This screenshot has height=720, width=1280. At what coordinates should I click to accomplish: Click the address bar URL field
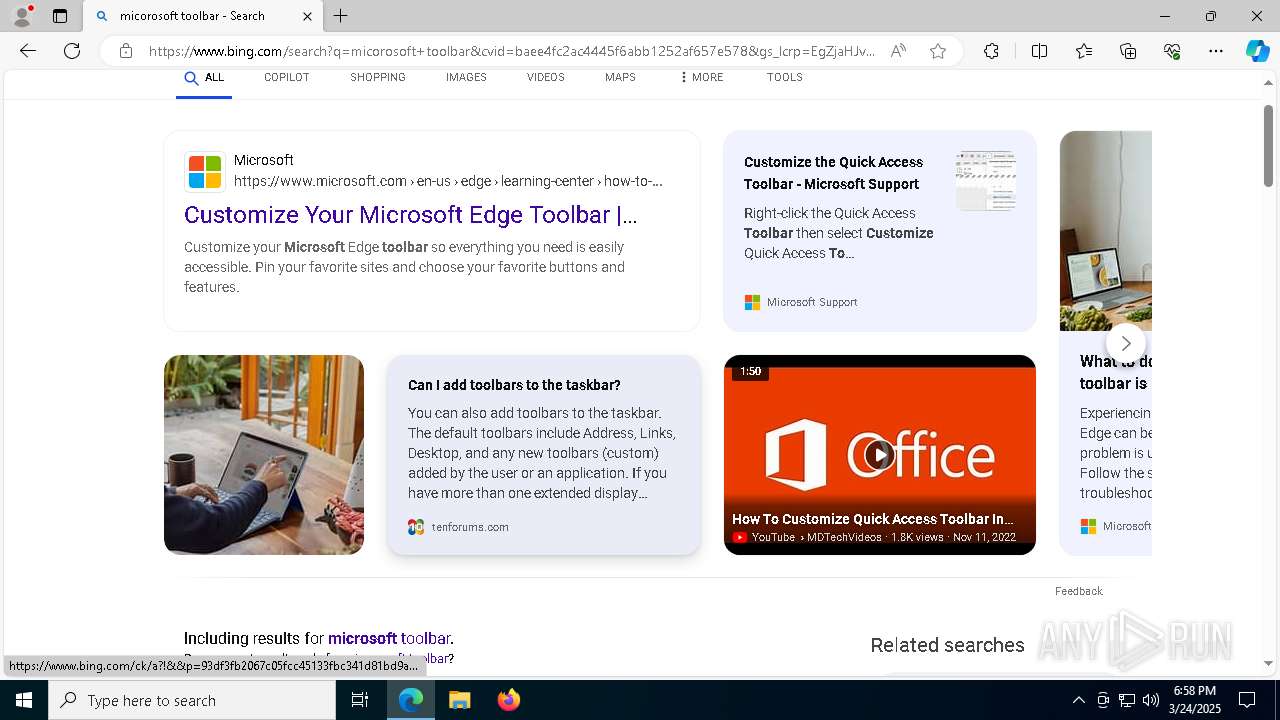coord(511,51)
